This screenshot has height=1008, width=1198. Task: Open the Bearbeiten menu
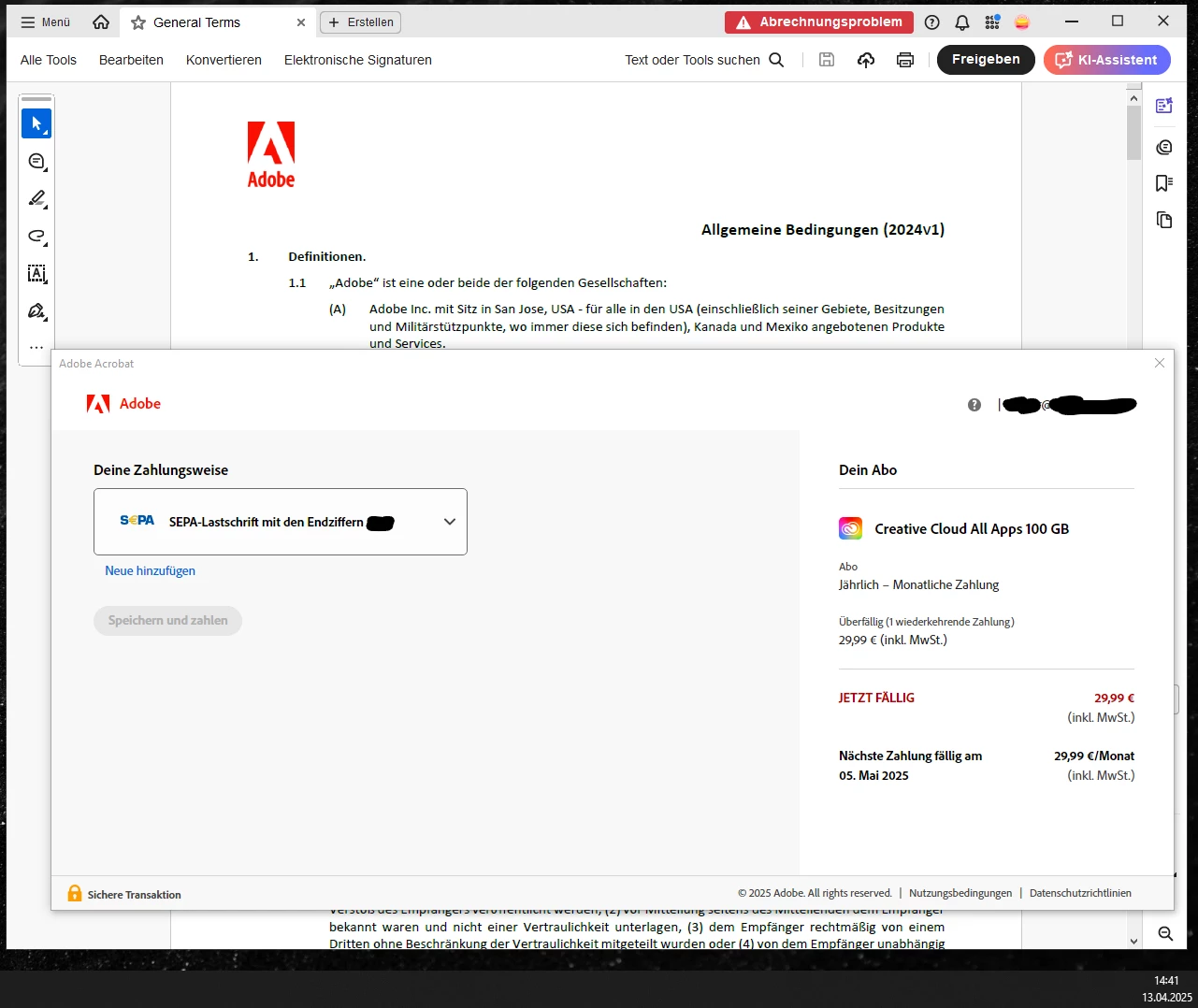click(131, 60)
